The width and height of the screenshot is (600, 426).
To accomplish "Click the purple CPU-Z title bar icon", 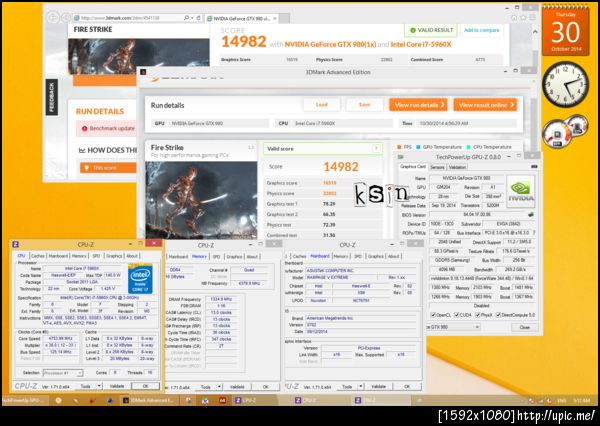I will [16, 244].
